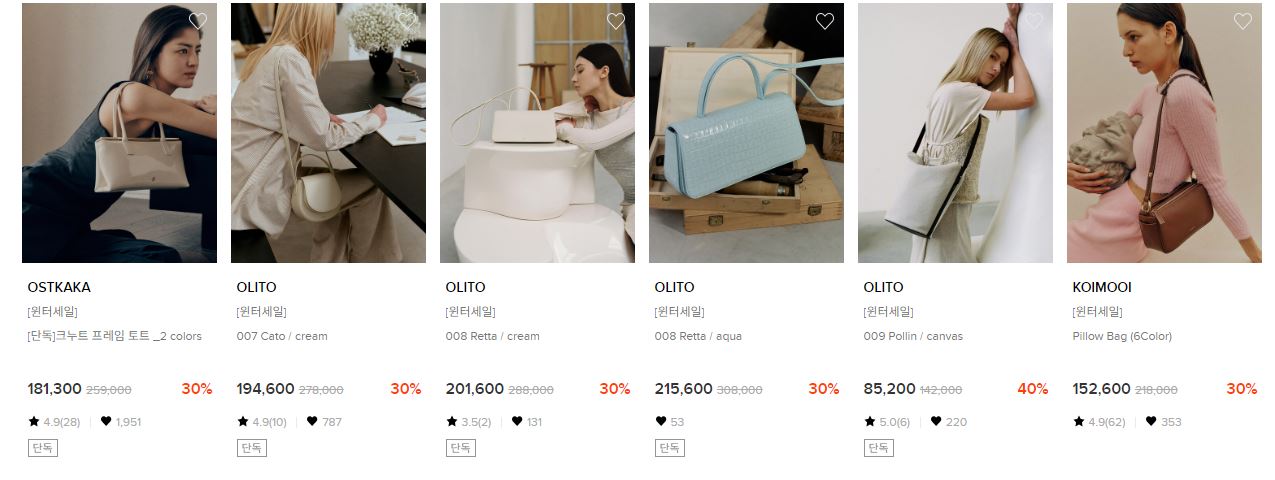Image resolution: width=1275 pixels, height=480 pixels.
Task: Click star rating 4.9(28) under OSTKAKA
Action: tap(54, 422)
